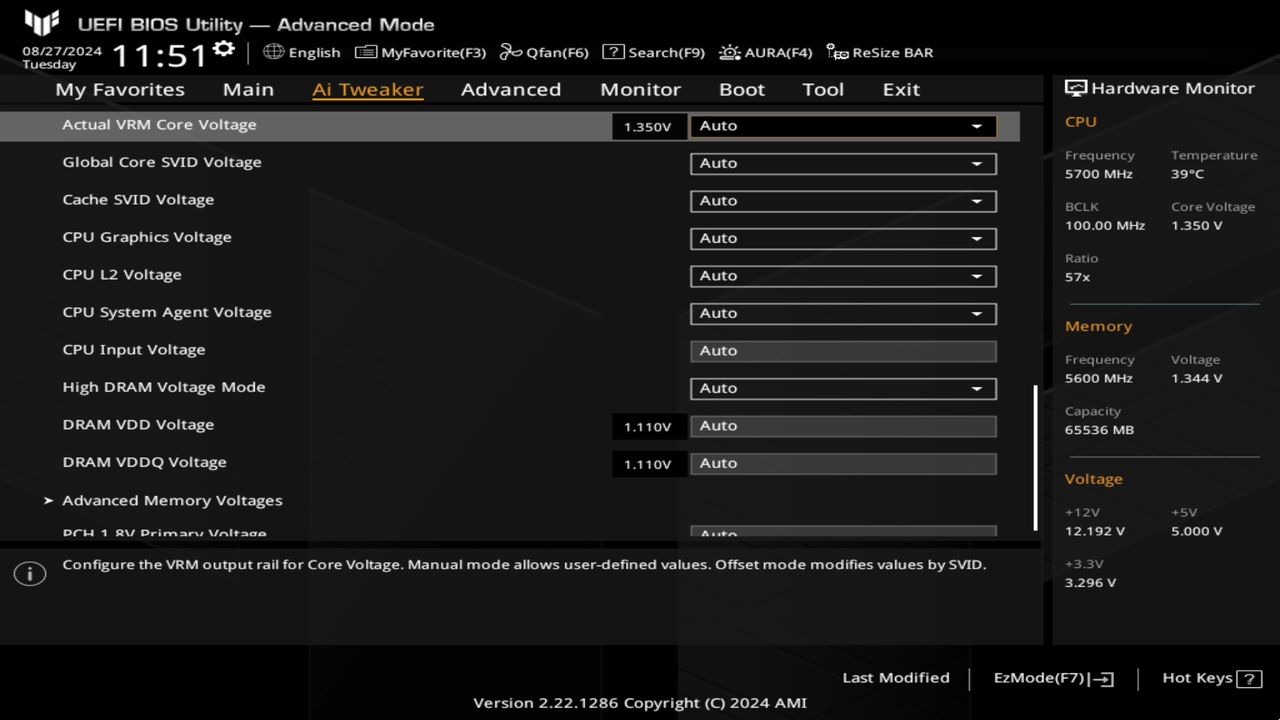Open CPU System Agent Voltage dropdown

843,313
